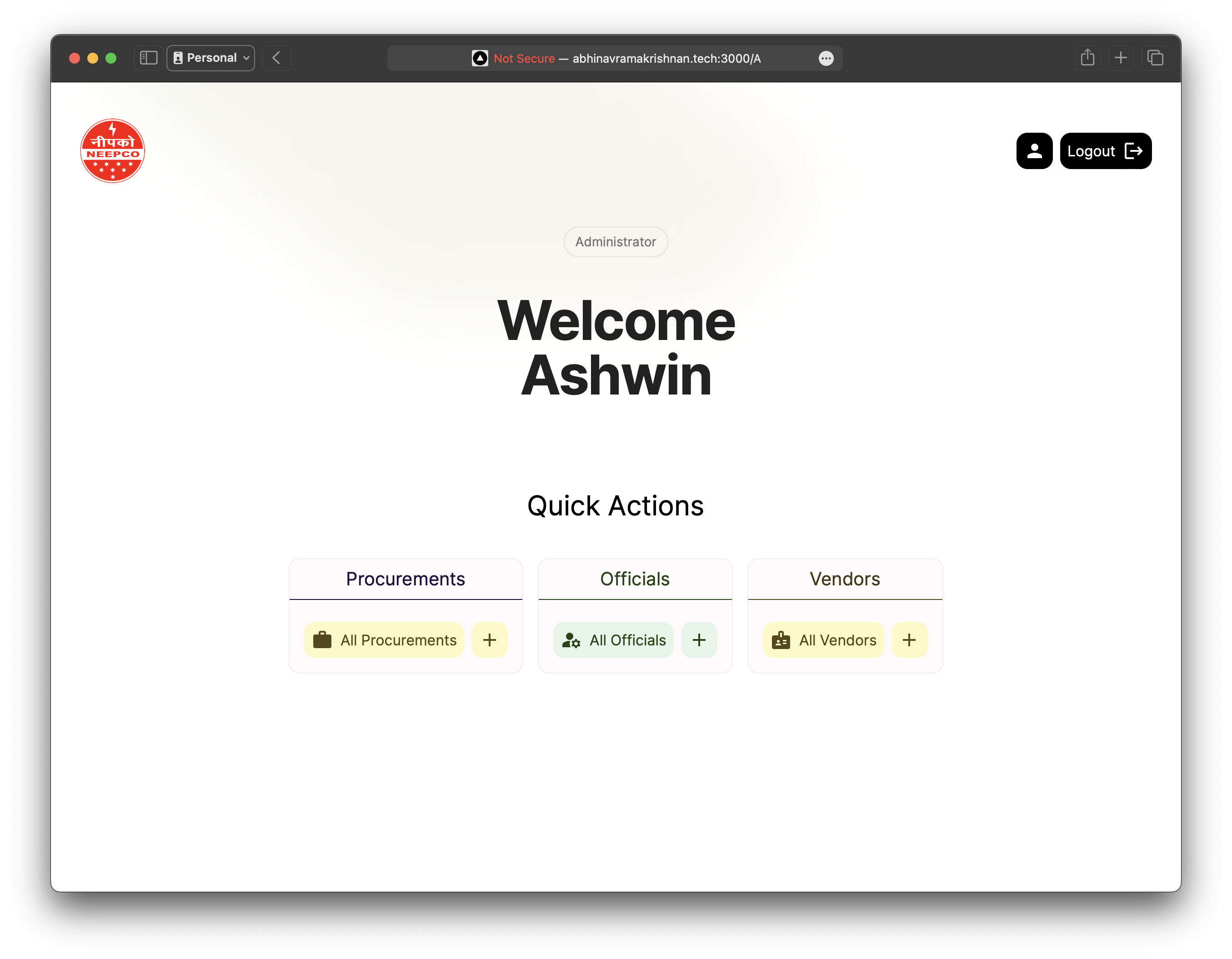Click the officials management icon on All Officials
Image resolution: width=1232 pixels, height=959 pixels.
571,639
